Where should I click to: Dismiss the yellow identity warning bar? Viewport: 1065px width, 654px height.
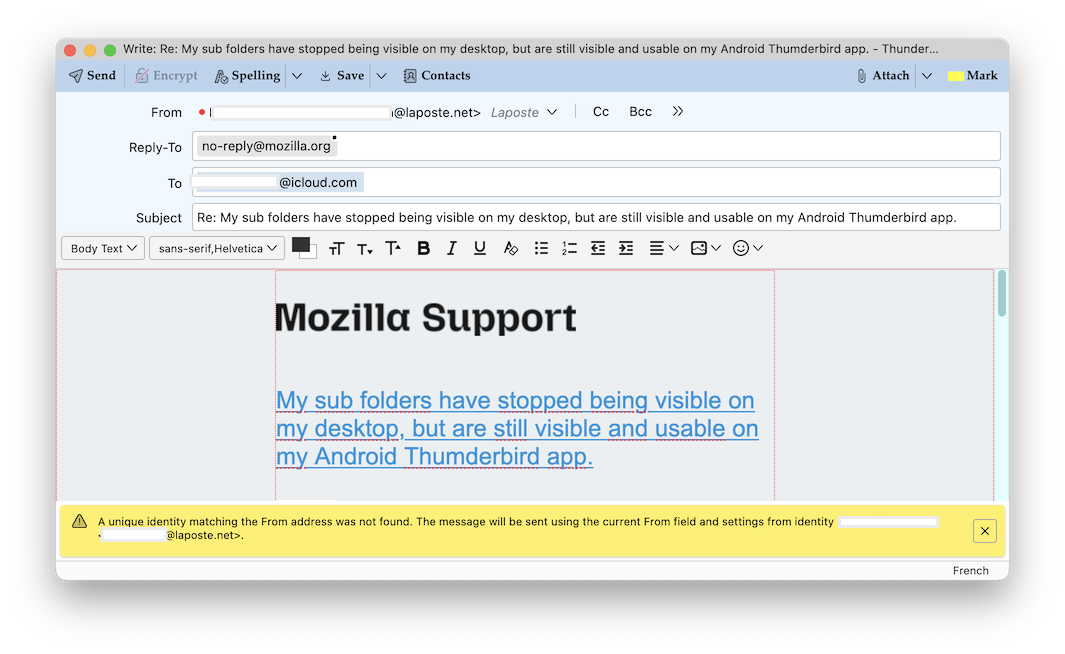point(984,531)
